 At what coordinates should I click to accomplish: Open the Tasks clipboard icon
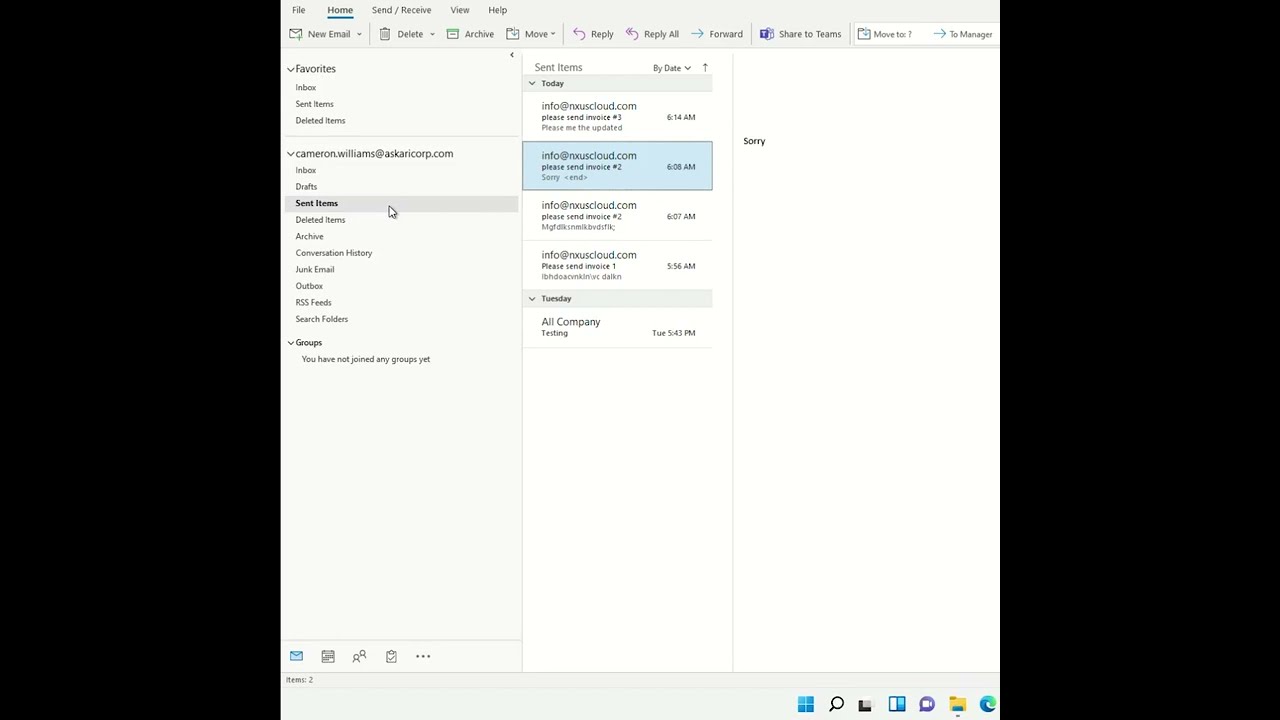391,656
